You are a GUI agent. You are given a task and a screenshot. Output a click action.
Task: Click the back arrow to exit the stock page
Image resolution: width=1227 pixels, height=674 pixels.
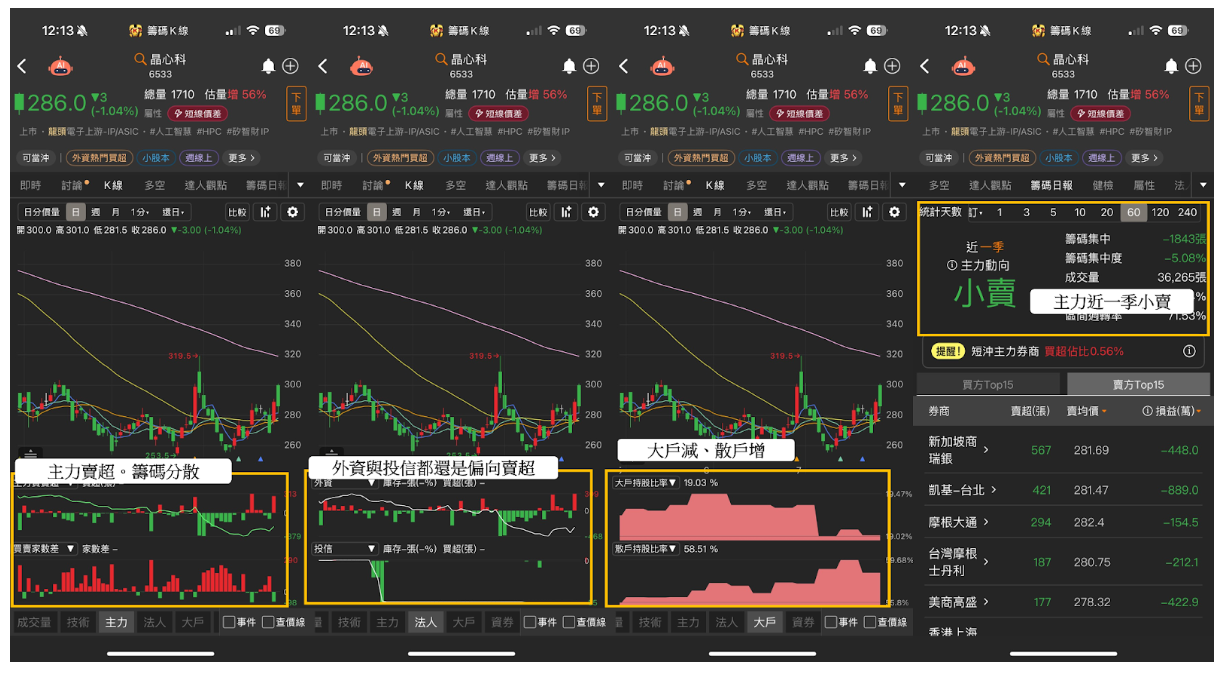click(x=22, y=66)
